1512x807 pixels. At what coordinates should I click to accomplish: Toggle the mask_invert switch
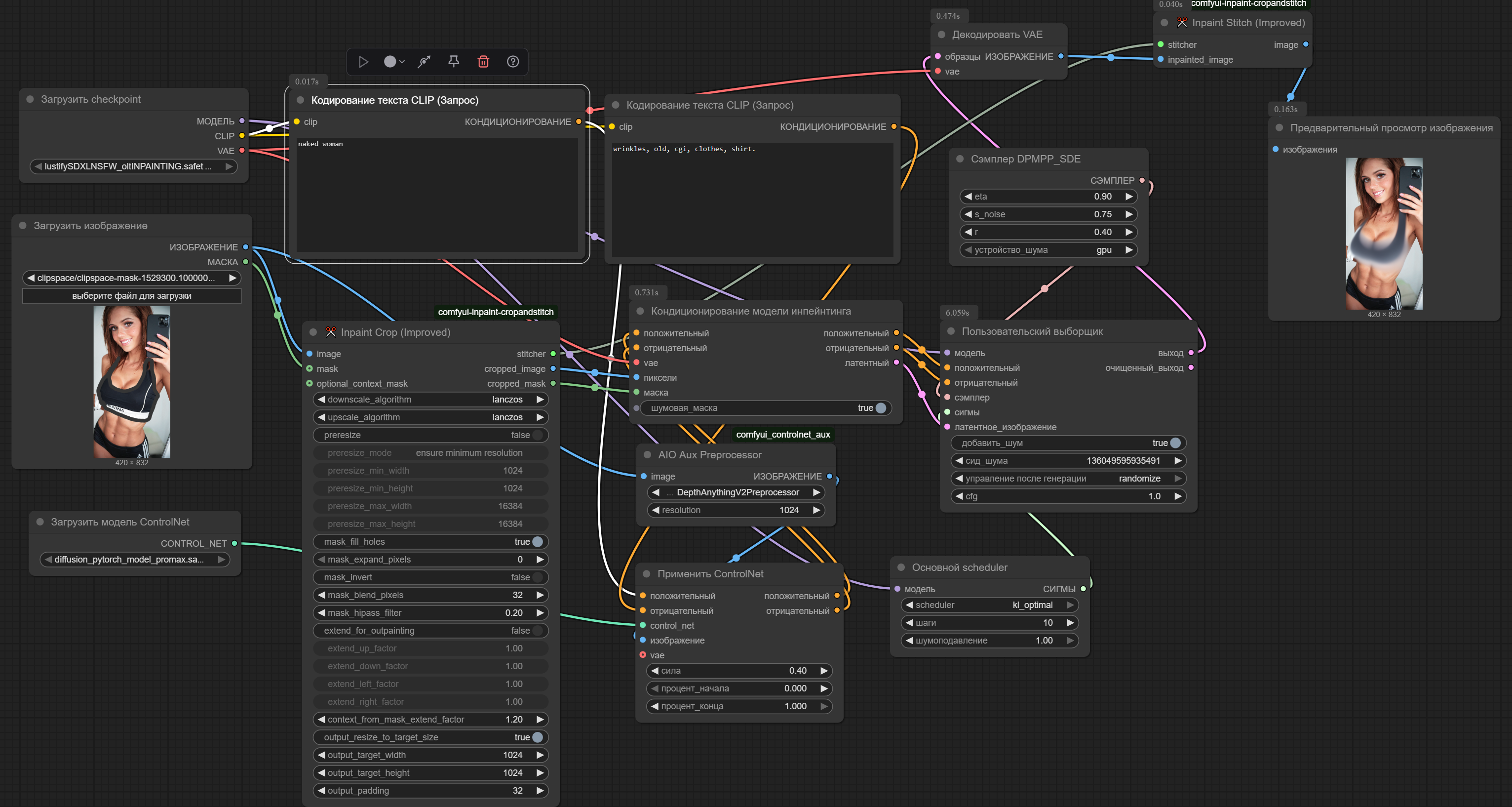pos(537,577)
